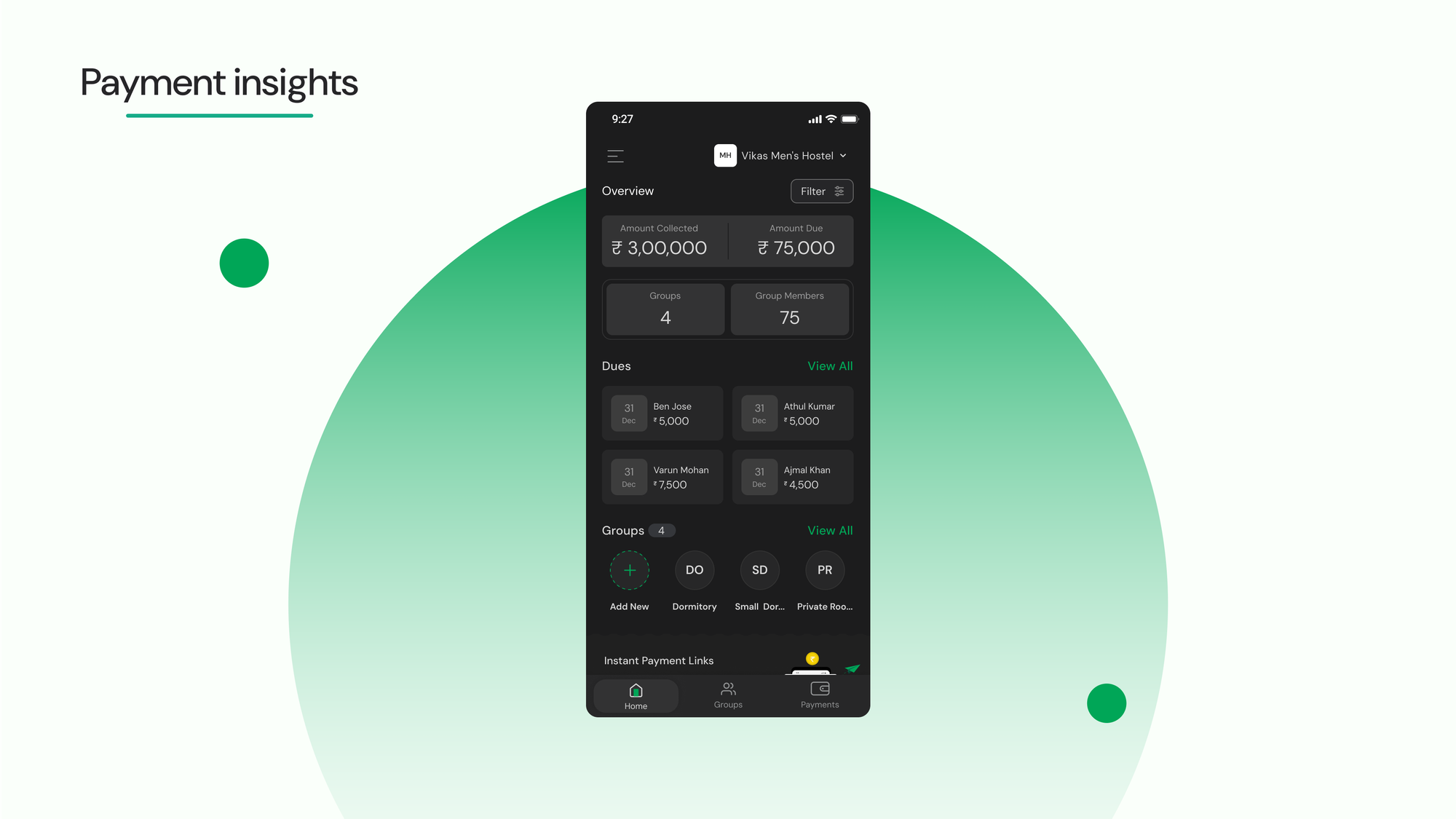
Task: View All dues entries
Action: coord(830,366)
